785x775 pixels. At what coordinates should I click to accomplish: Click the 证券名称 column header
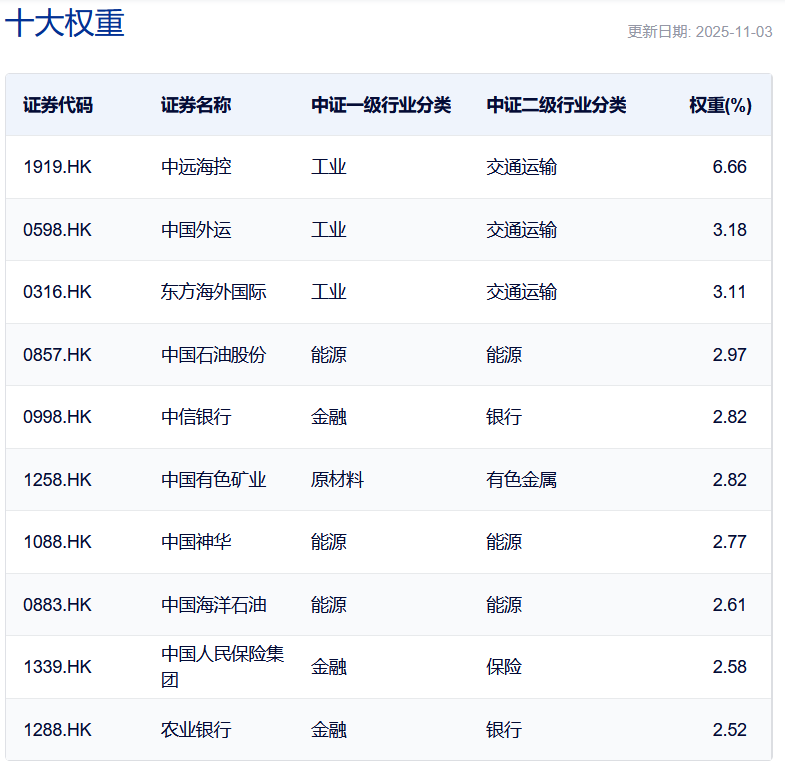click(x=196, y=105)
